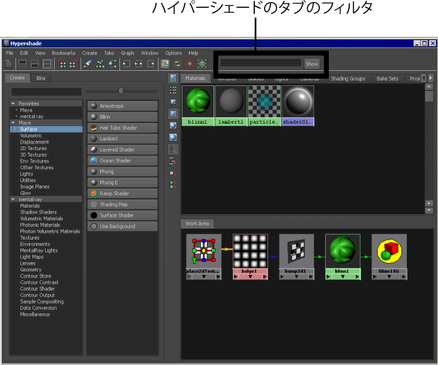
Task: Click the Output Connections toolbar icon
Action: pyautogui.click(x=151, y=64)
